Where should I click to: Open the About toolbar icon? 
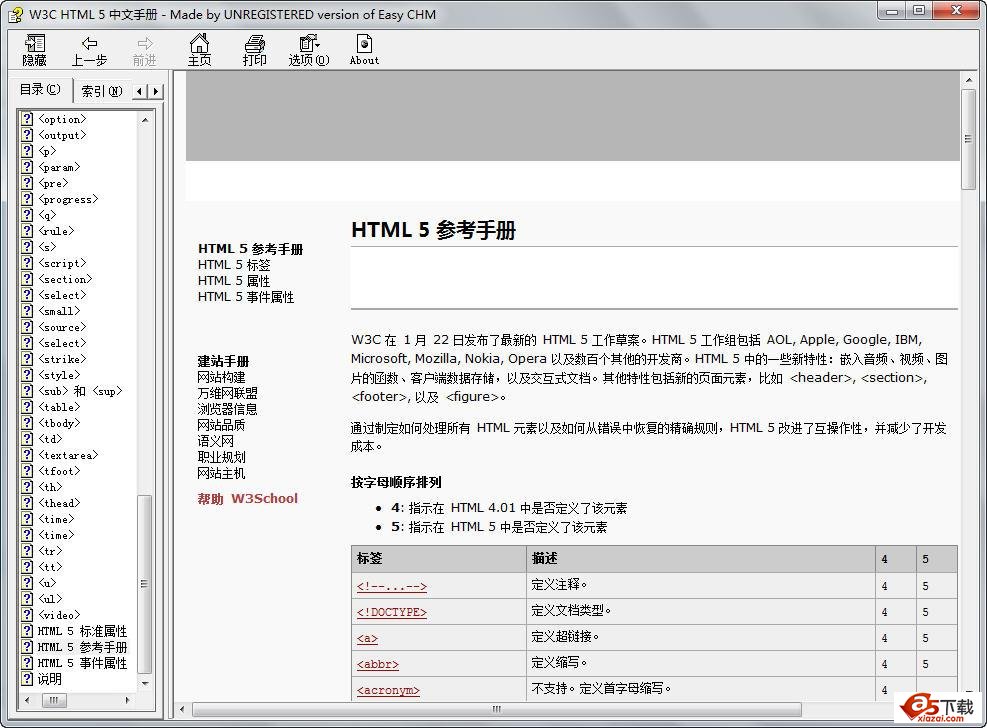click(364, 50)
